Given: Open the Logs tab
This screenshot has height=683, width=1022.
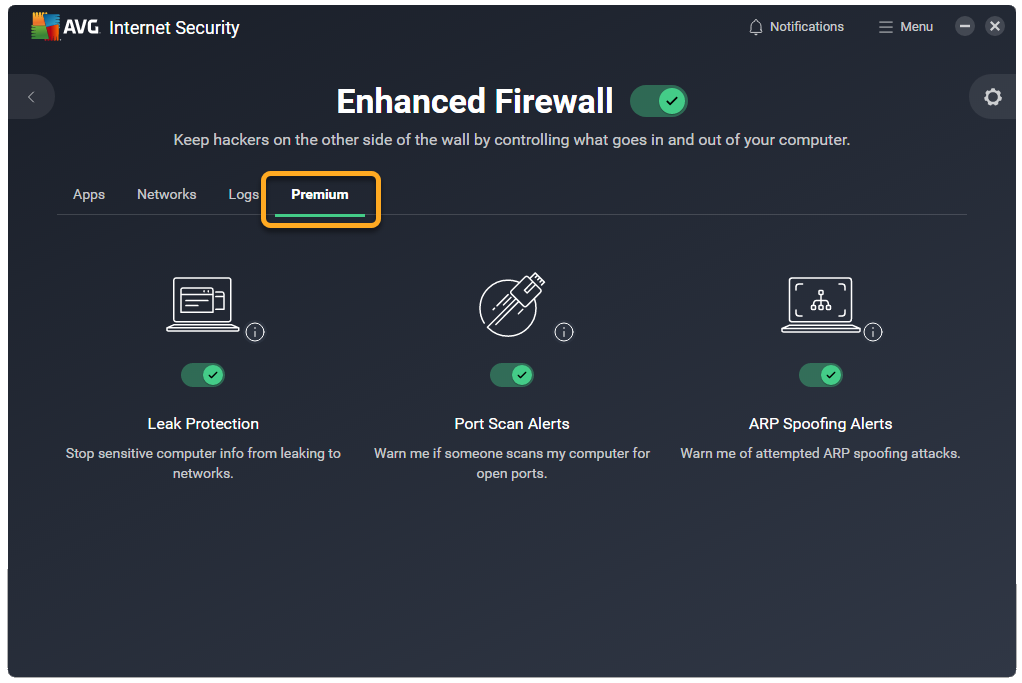Looking at the screenshot, I should (x=243, y=194).
